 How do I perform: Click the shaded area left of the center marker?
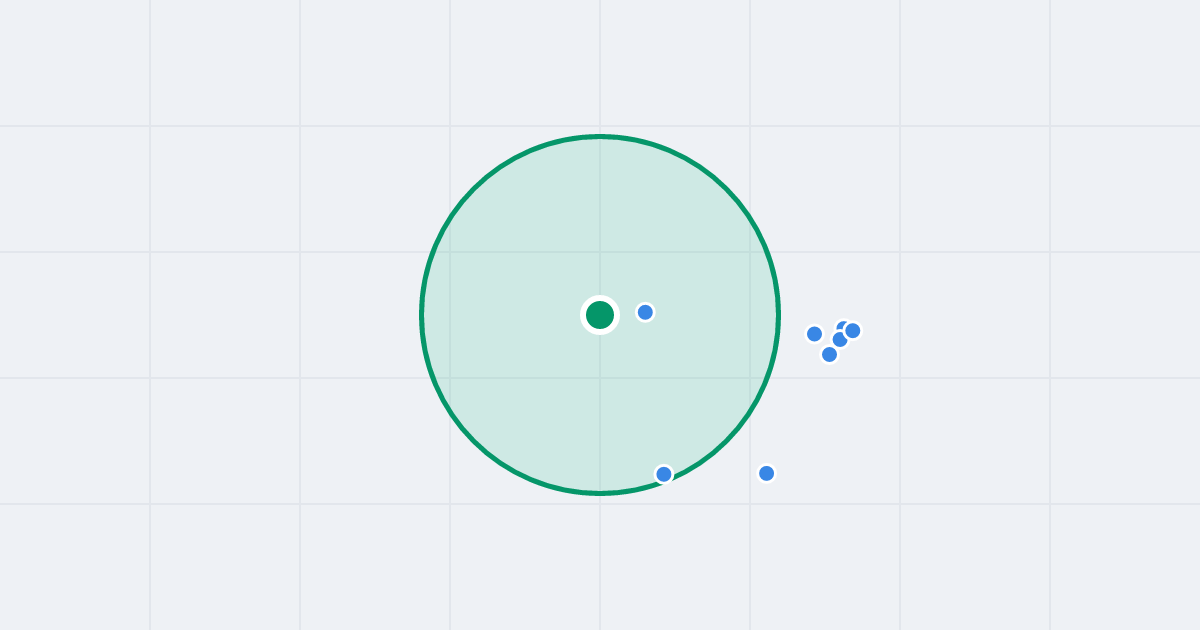coord(500,315)
